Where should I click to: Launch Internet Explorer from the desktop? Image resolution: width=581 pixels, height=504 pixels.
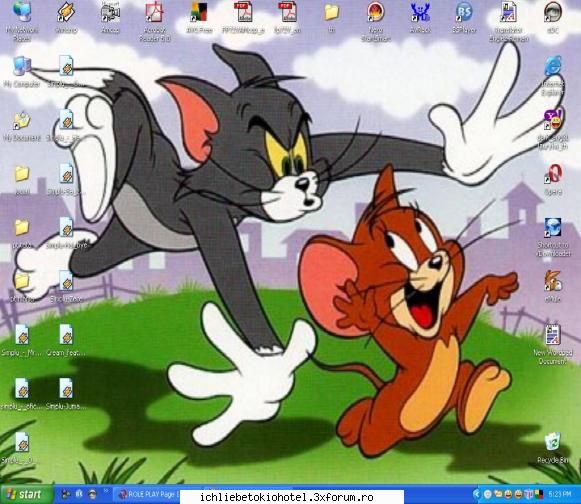pos(553,67)
